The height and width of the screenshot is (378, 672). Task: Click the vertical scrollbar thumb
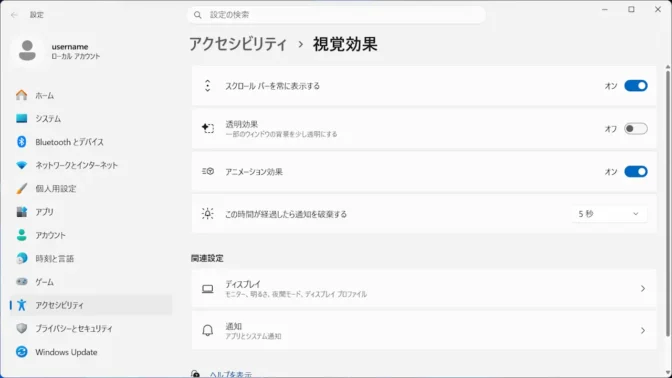pyautogui.click(x=668, y=204)
